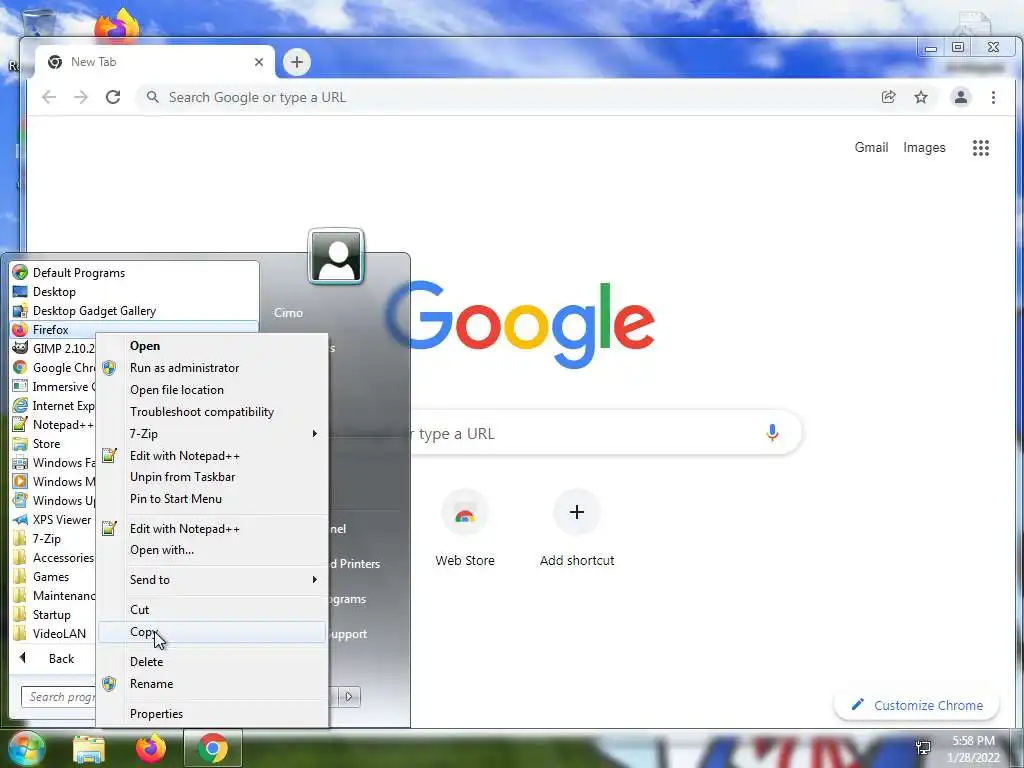The image size is (1024, 768).
Task: Click the Firefox entry in the programs list
Action: (x=135, y=330)
